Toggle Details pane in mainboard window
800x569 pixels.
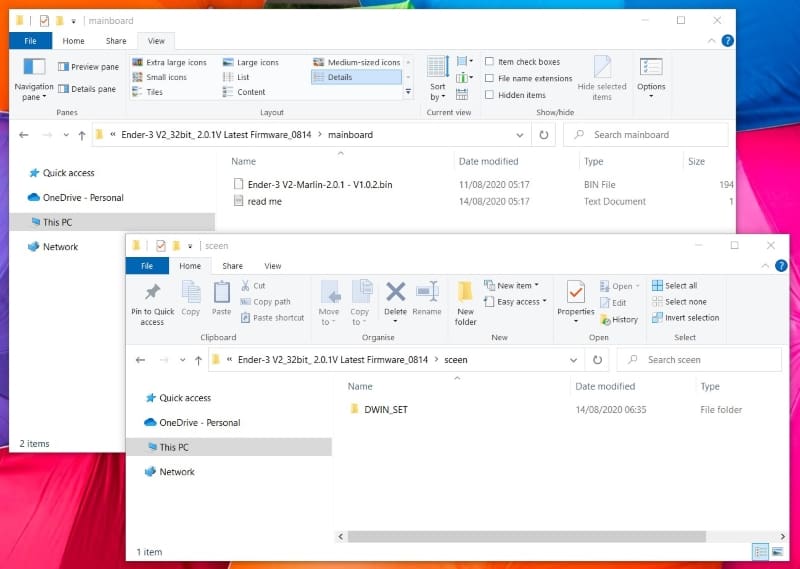[x=87, y=89]
